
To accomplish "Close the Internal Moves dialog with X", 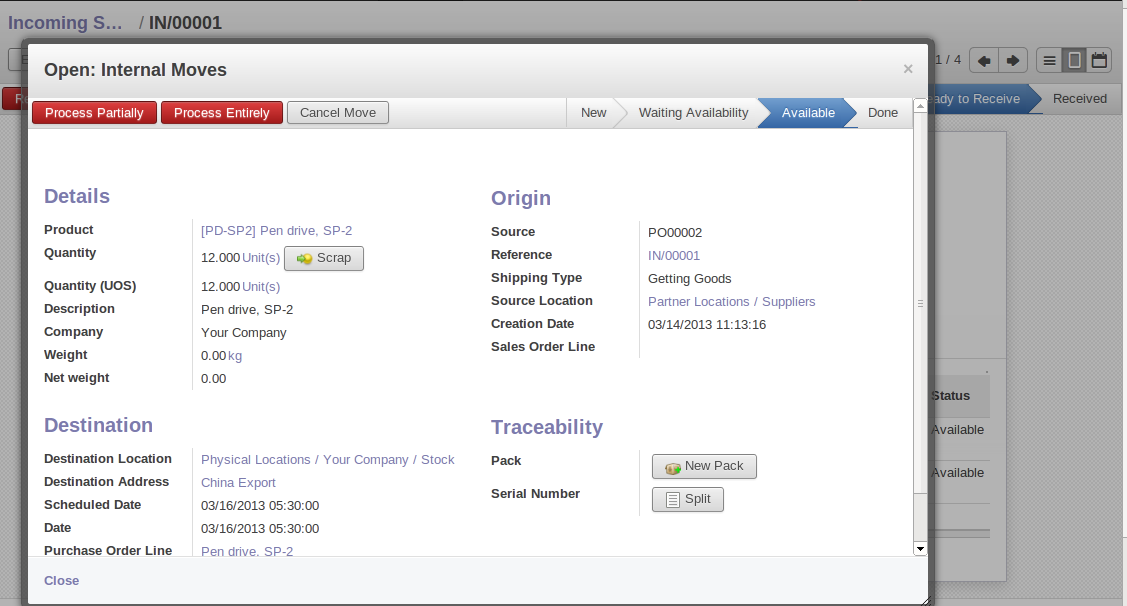I will tap(908, 69).
